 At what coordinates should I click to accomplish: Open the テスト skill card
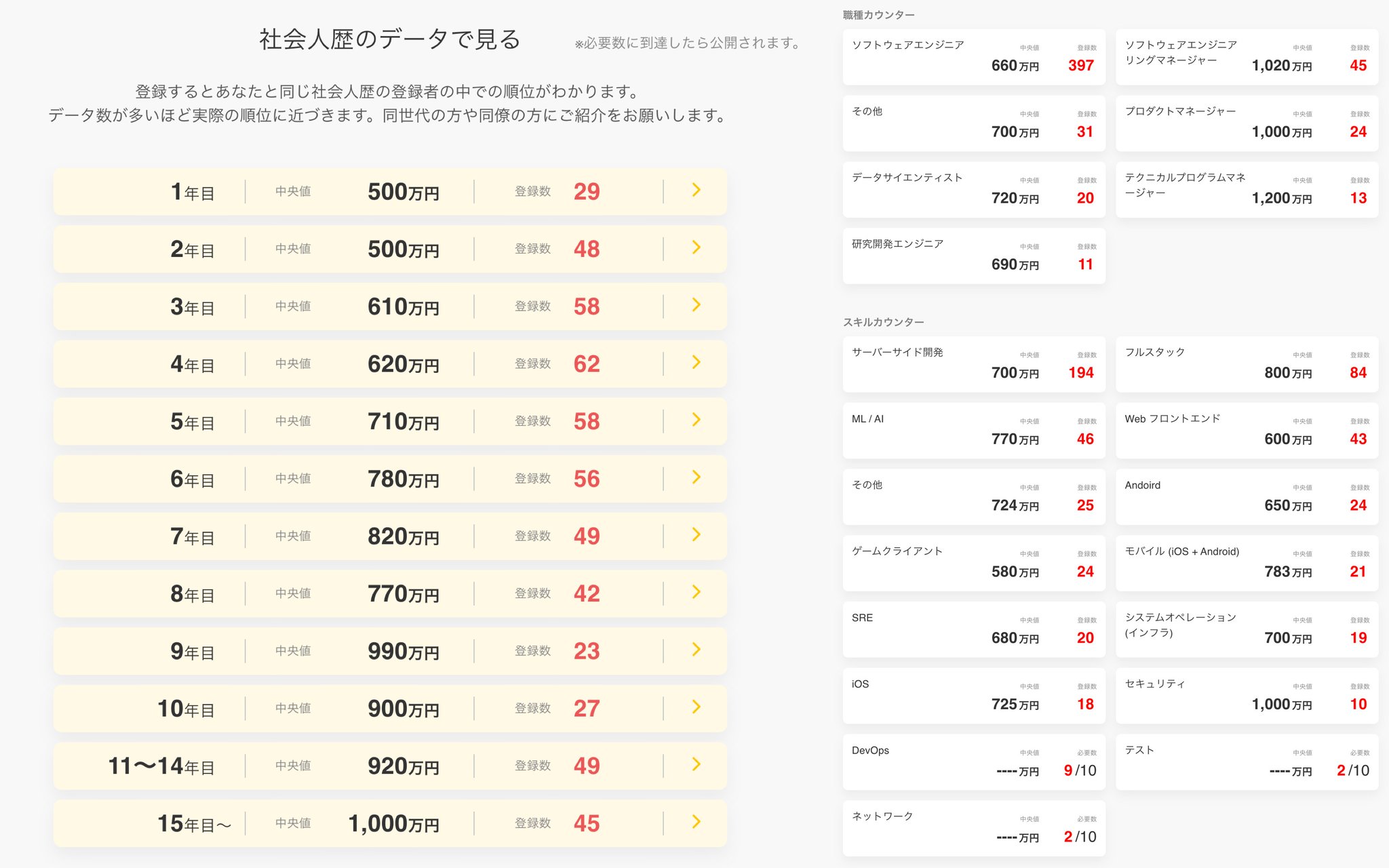(1247, 762)
